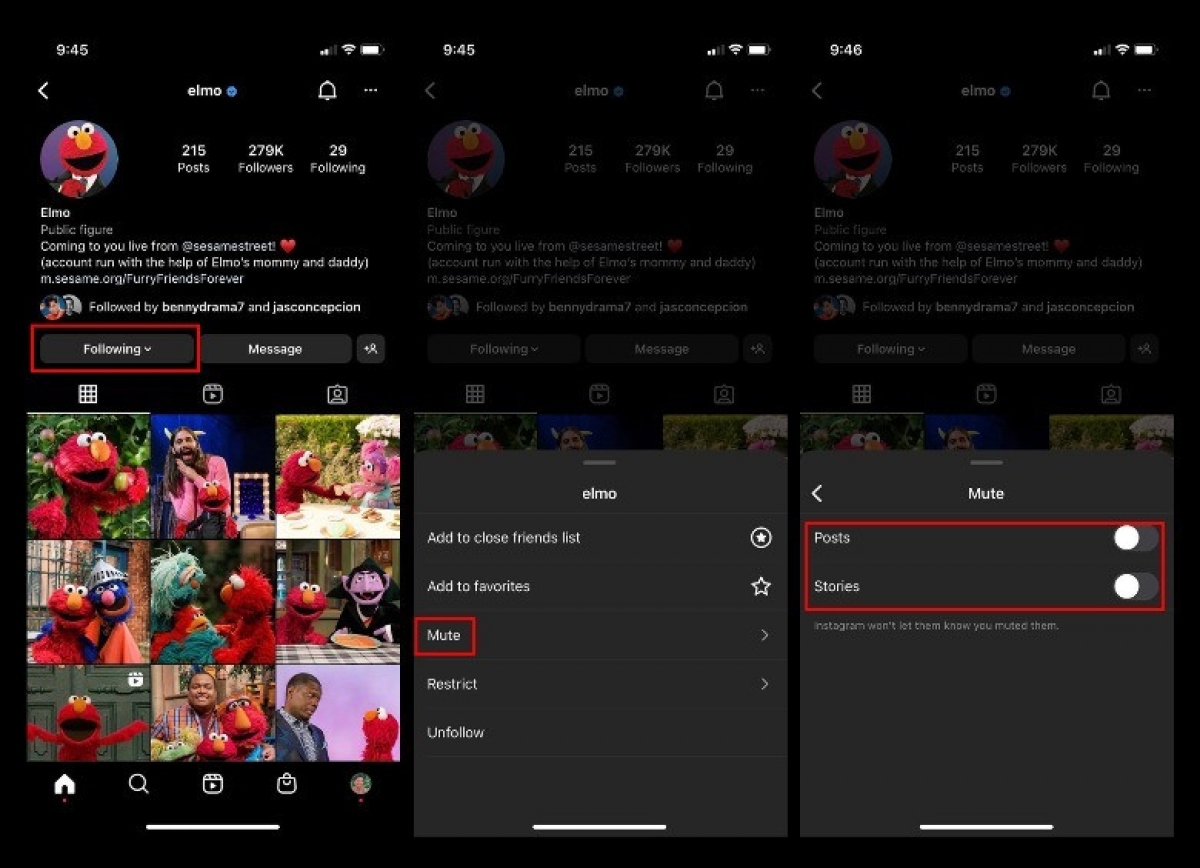Image resolution: width=1200 pixels, height=868 pixels.
Task: Open the Count von Count post thumbnail
Action: click(337, 601)
